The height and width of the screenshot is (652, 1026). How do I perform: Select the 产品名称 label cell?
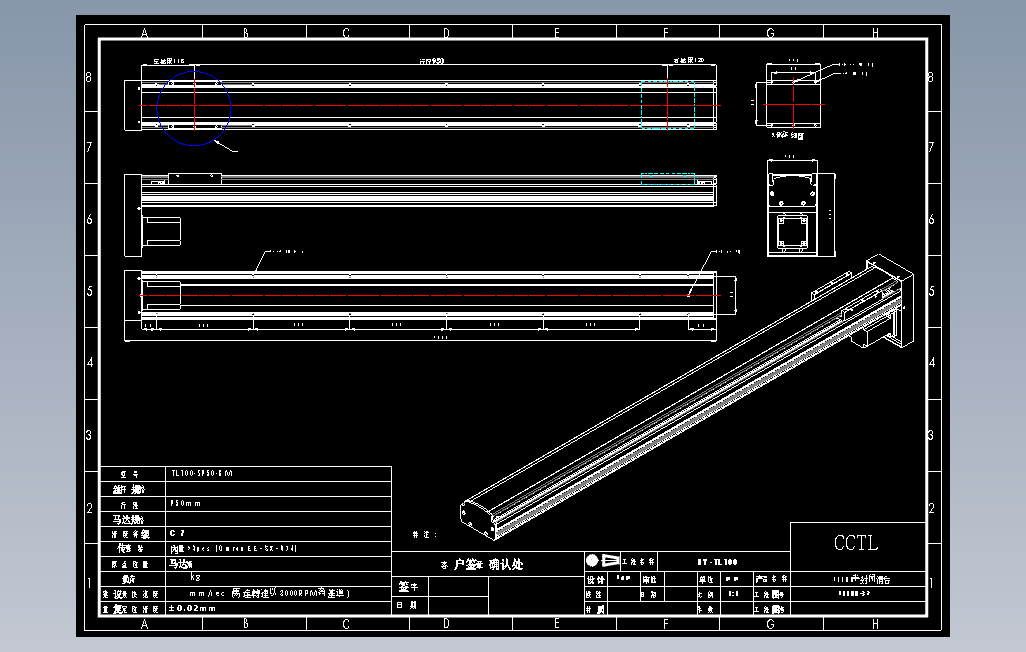tap(771, 579)
